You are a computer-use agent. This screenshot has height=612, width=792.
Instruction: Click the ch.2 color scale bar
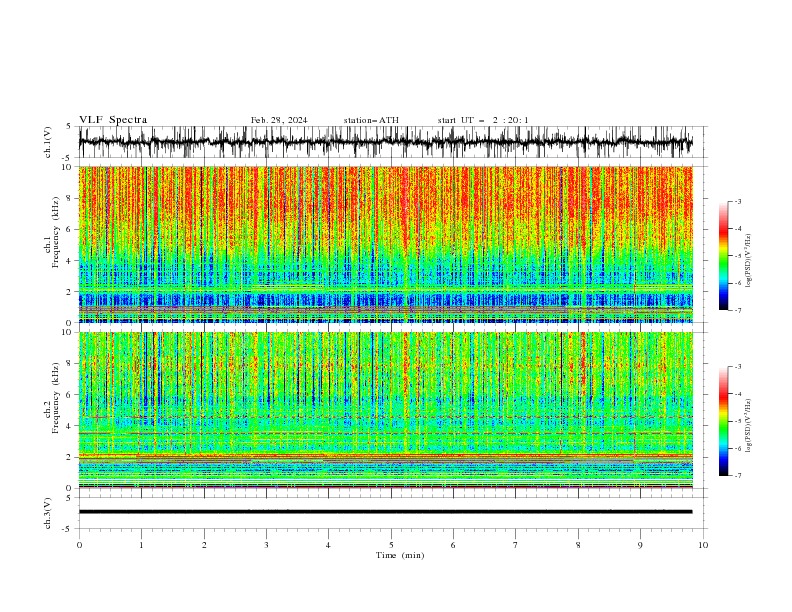pos(723,421)
